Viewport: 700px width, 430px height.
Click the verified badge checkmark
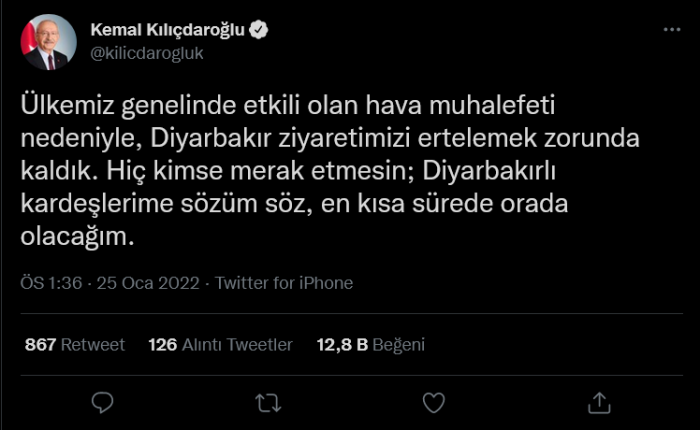[x=258, y=31]
